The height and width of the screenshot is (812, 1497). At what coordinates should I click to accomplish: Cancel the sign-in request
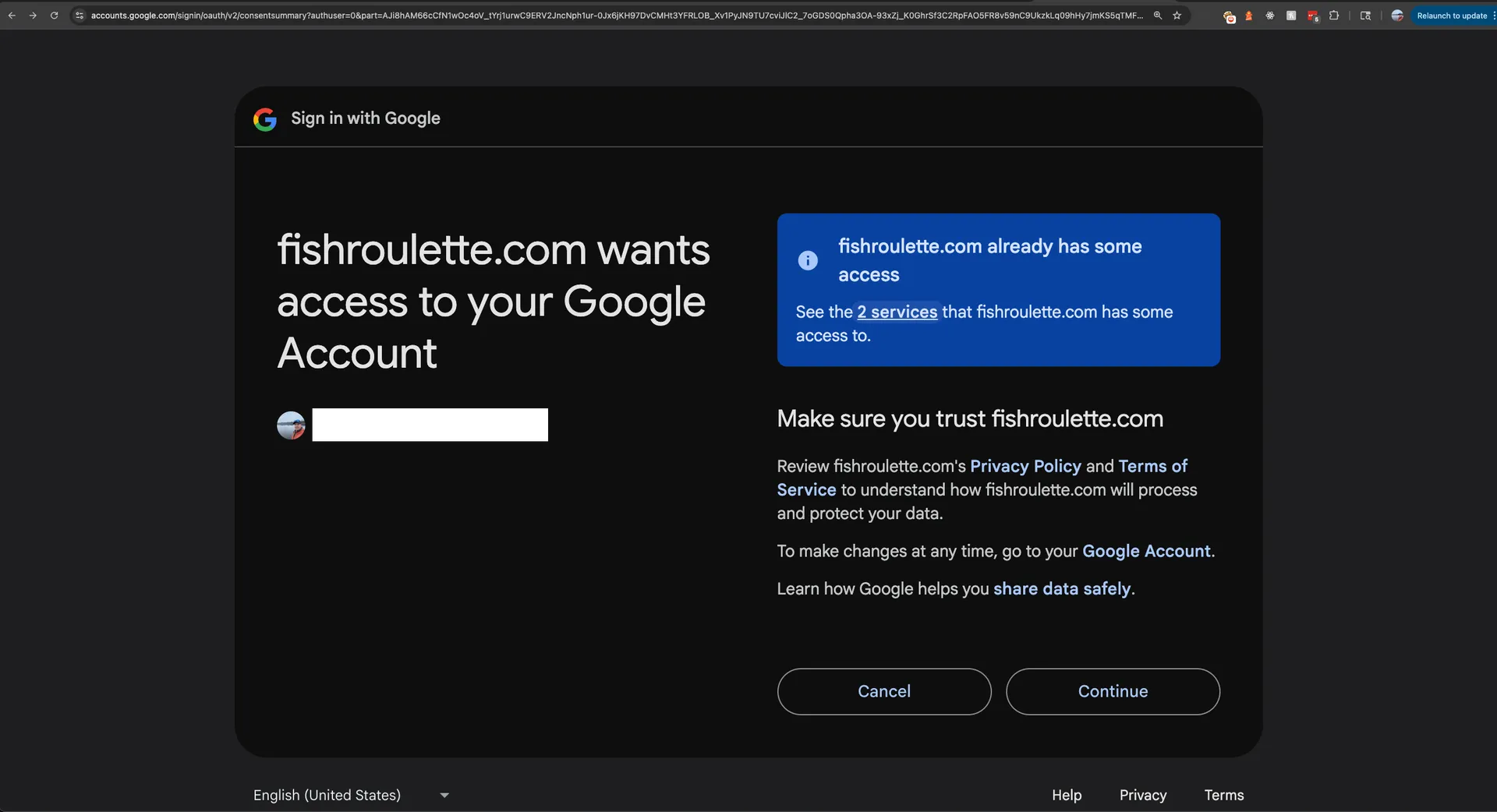pyautogui.click(x=883, y=691)
